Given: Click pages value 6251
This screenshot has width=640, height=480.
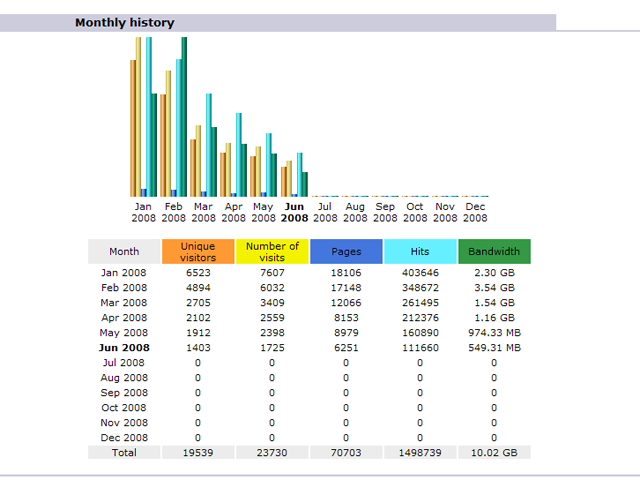Looking at the screenshot, I should [x=346, y=348].
